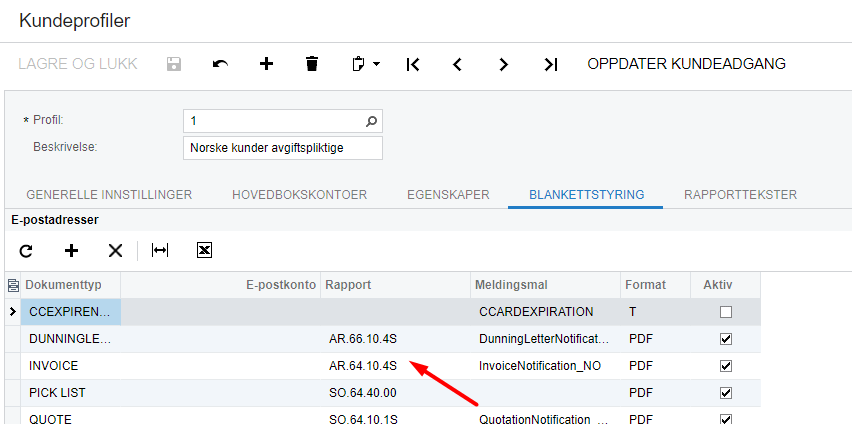Click report cell SO.64.40.00
This screenshot has width=852, height=424.
[x=396, y=392]
